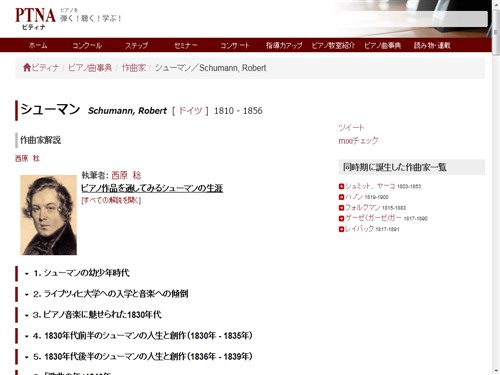Viewport: 500px width, 375px height.
Task: Click red plus icon beside フォルクマン
Action: pyautogui.click(x=341, y=208)
